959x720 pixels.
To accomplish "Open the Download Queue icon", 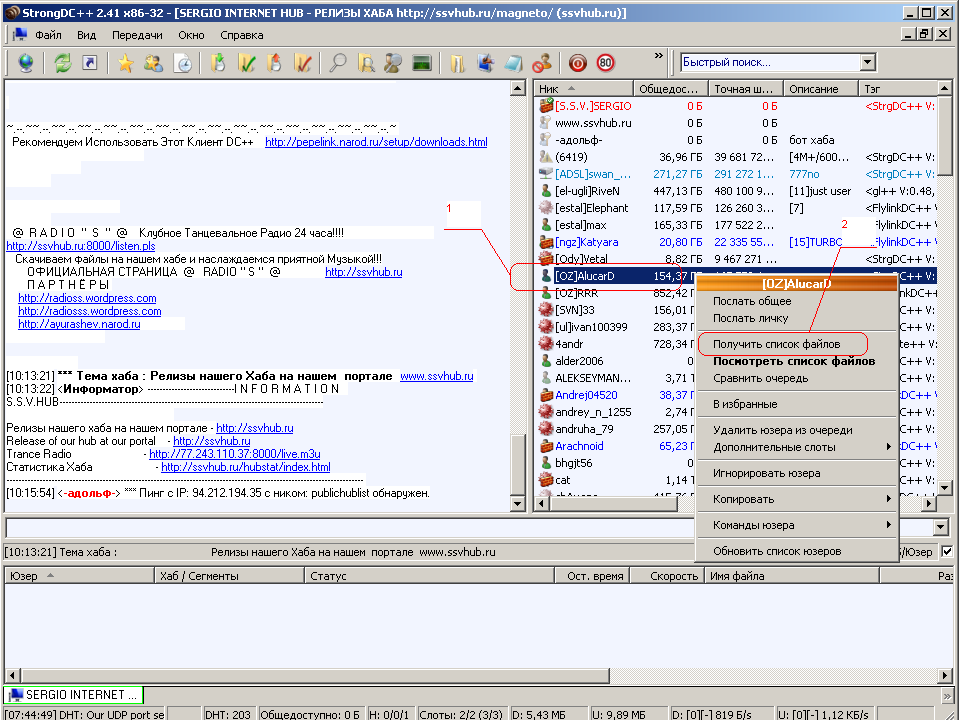I will 217,63.
